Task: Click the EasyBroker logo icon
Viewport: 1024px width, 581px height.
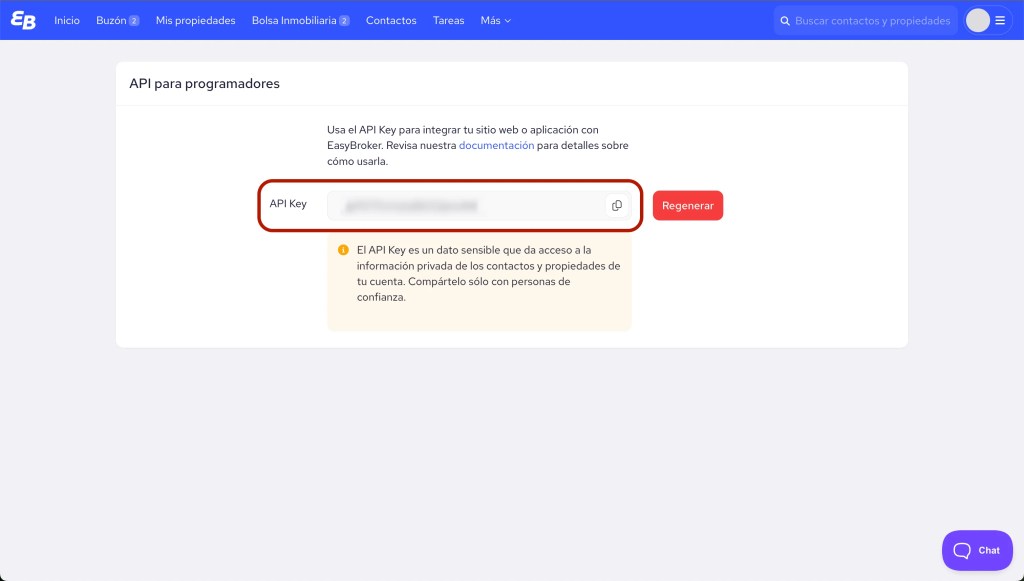Action: click(x=22, y=20)
